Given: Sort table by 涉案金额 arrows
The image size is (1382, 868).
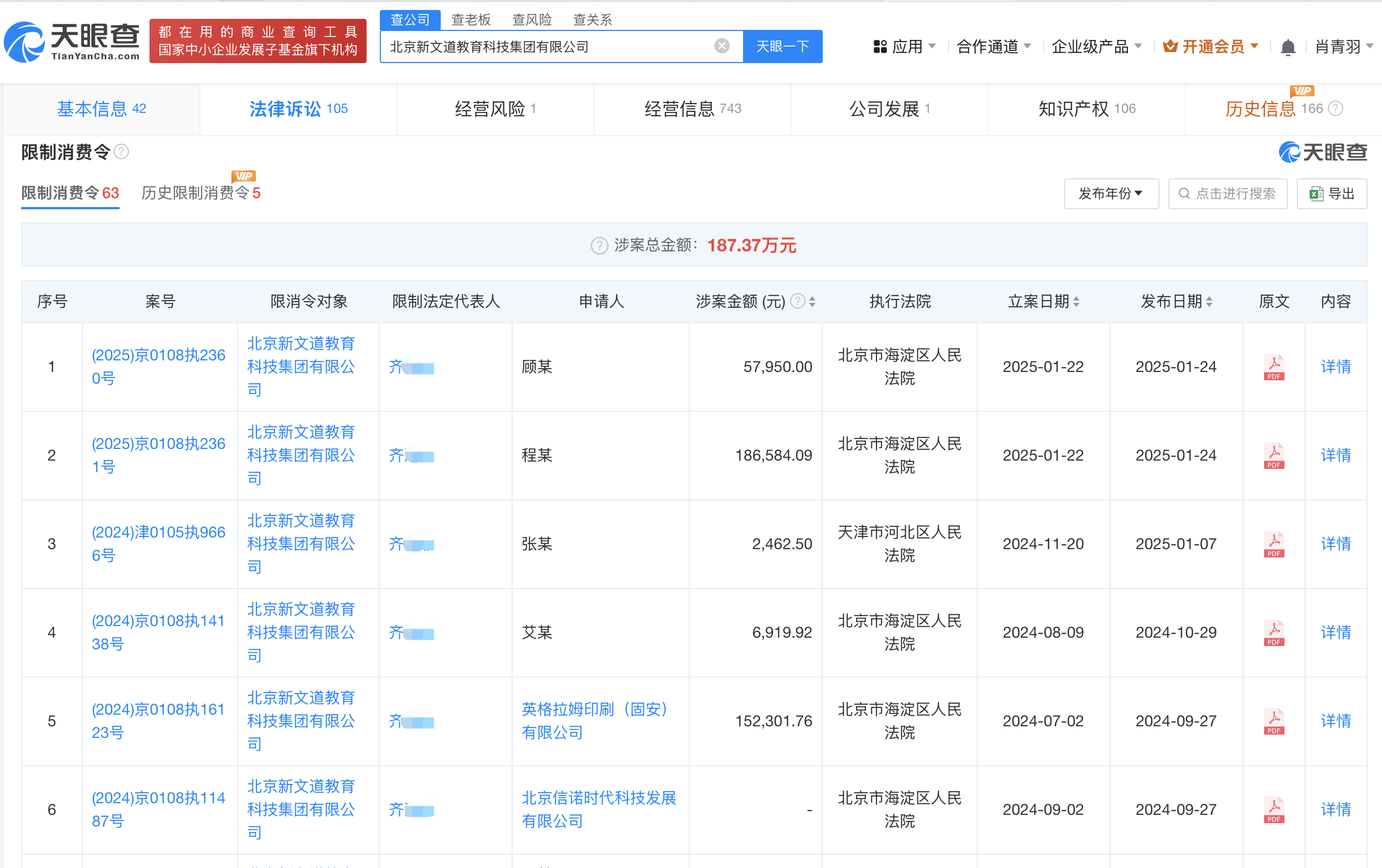Looking at the screenshot, I should tap(812, 302).
